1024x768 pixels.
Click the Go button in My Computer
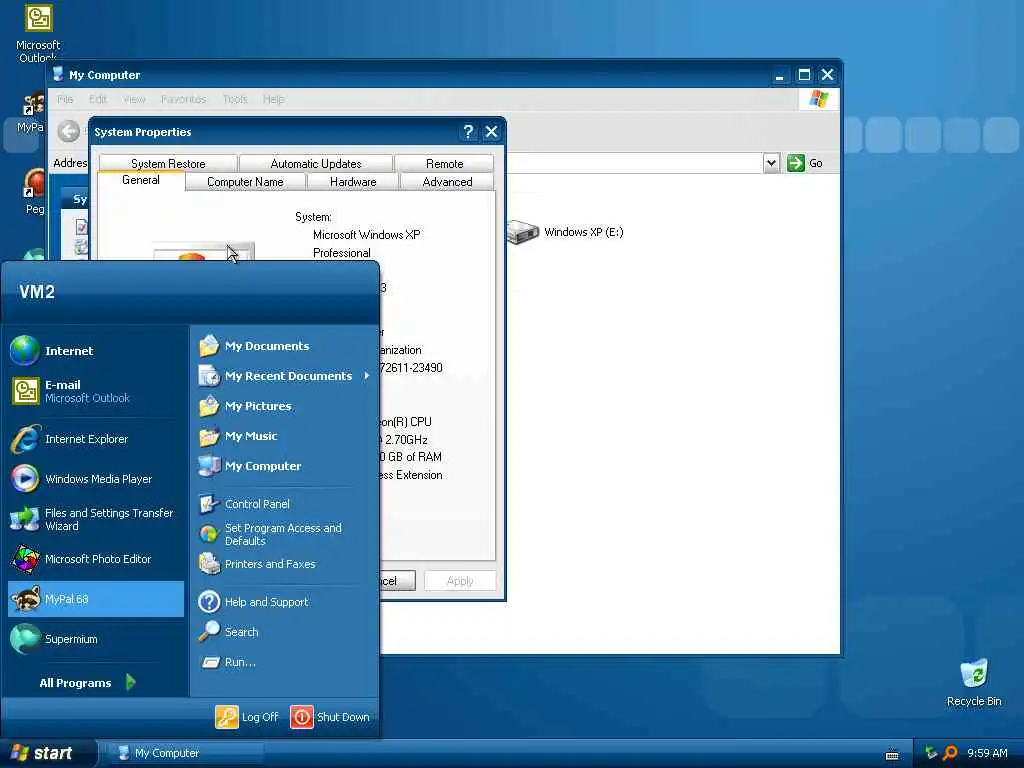tap(805, 163)
